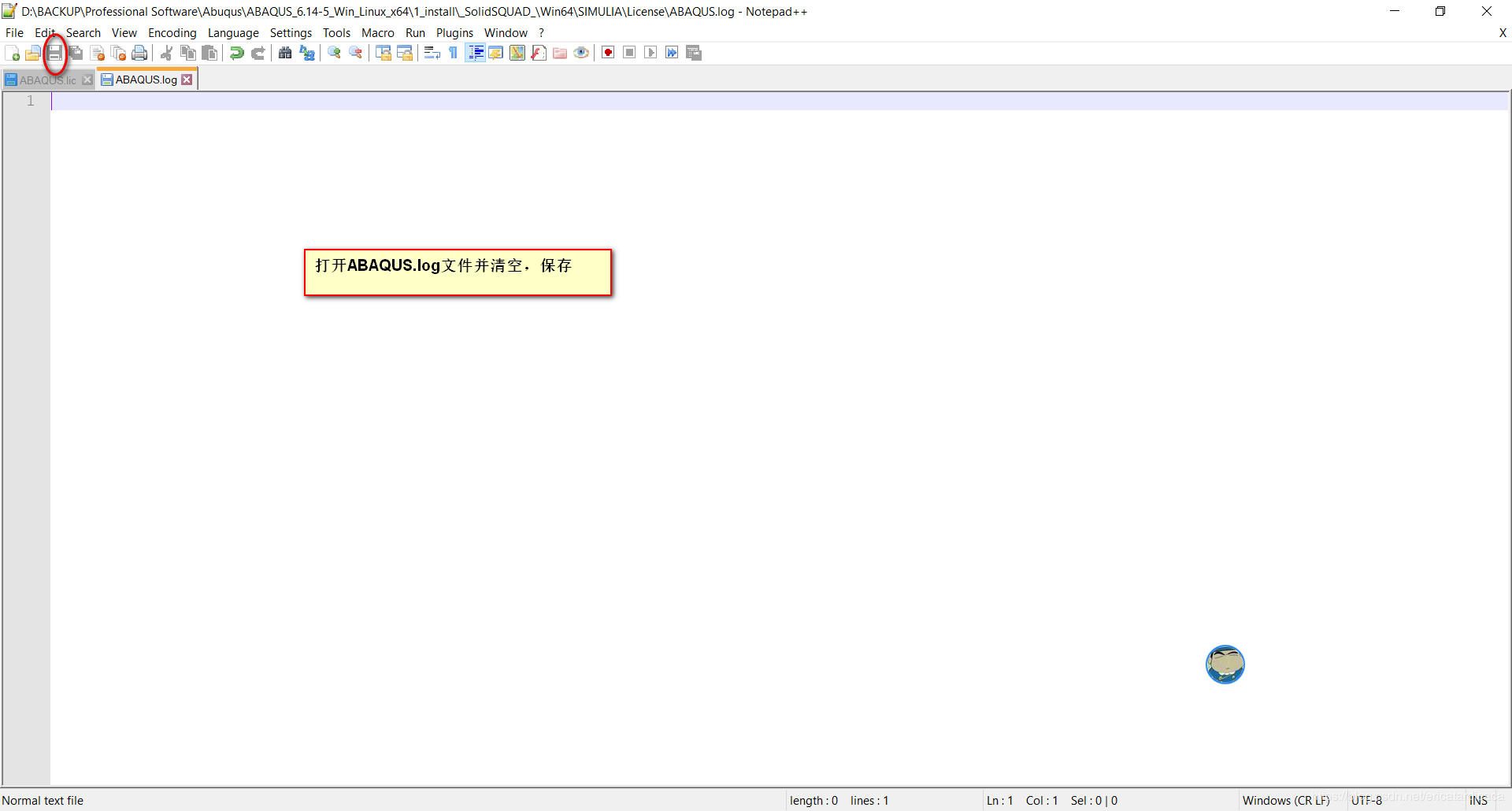Enable document monitoring with the eye icon
The height and width of the screenshot is (811, 1512).
581,52
